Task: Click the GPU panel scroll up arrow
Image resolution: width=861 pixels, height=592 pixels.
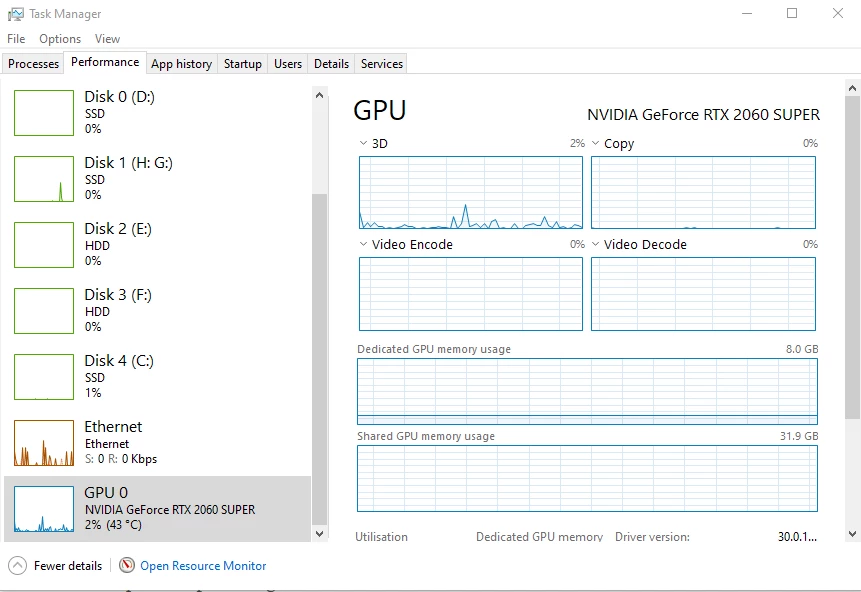Action: point(852,88)
